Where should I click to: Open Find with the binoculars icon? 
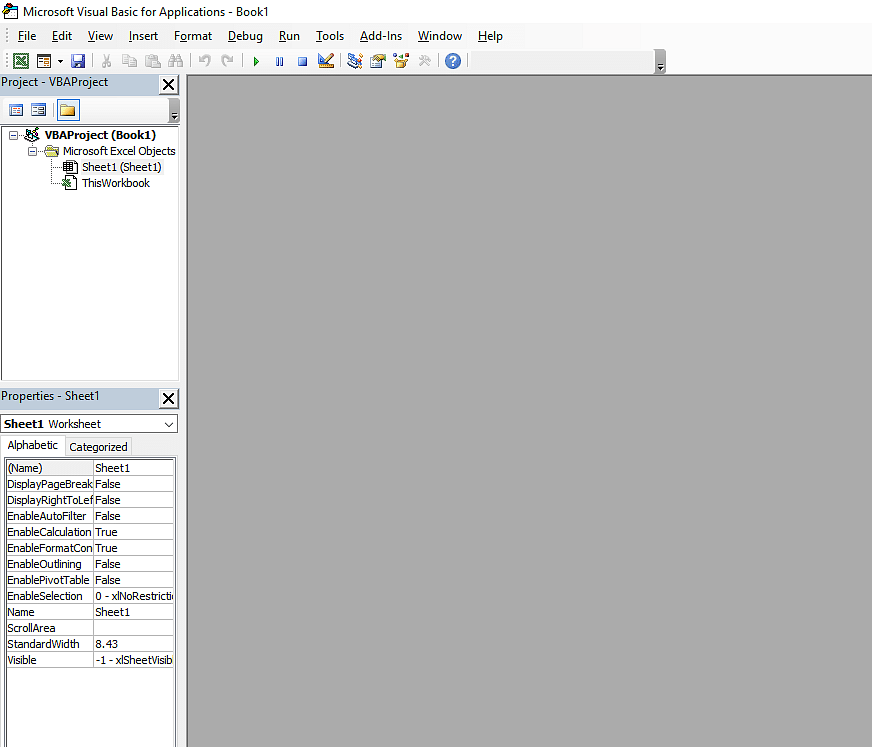pyautogui.click(x=176, y=61)
